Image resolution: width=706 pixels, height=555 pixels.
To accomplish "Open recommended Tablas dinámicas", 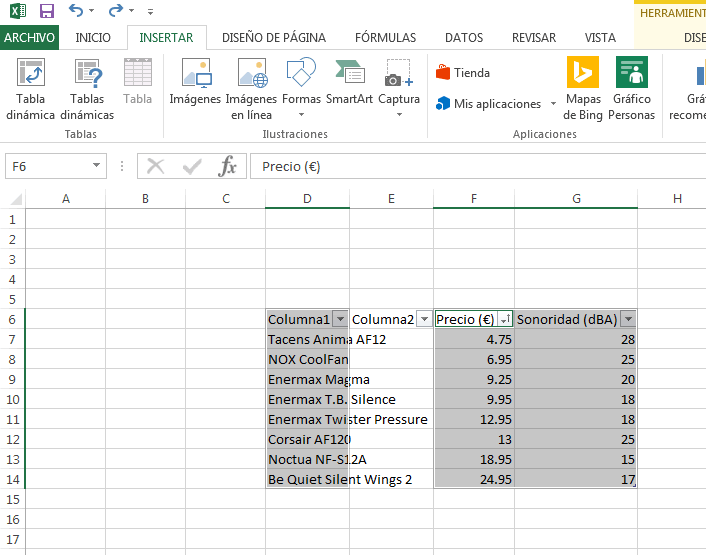I will pos(87,89).
